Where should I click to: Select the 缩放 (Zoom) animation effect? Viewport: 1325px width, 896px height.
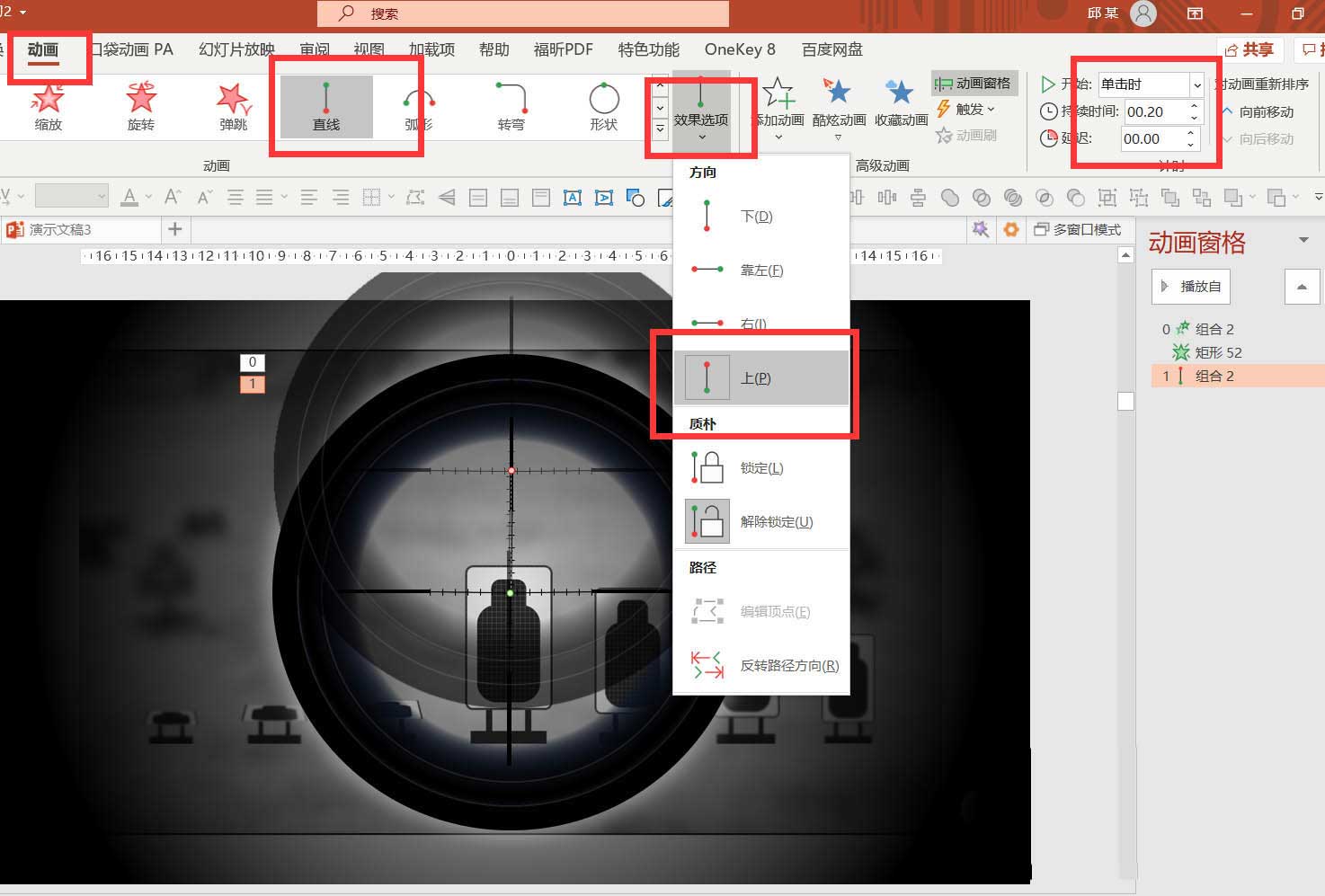click(47, 107)
